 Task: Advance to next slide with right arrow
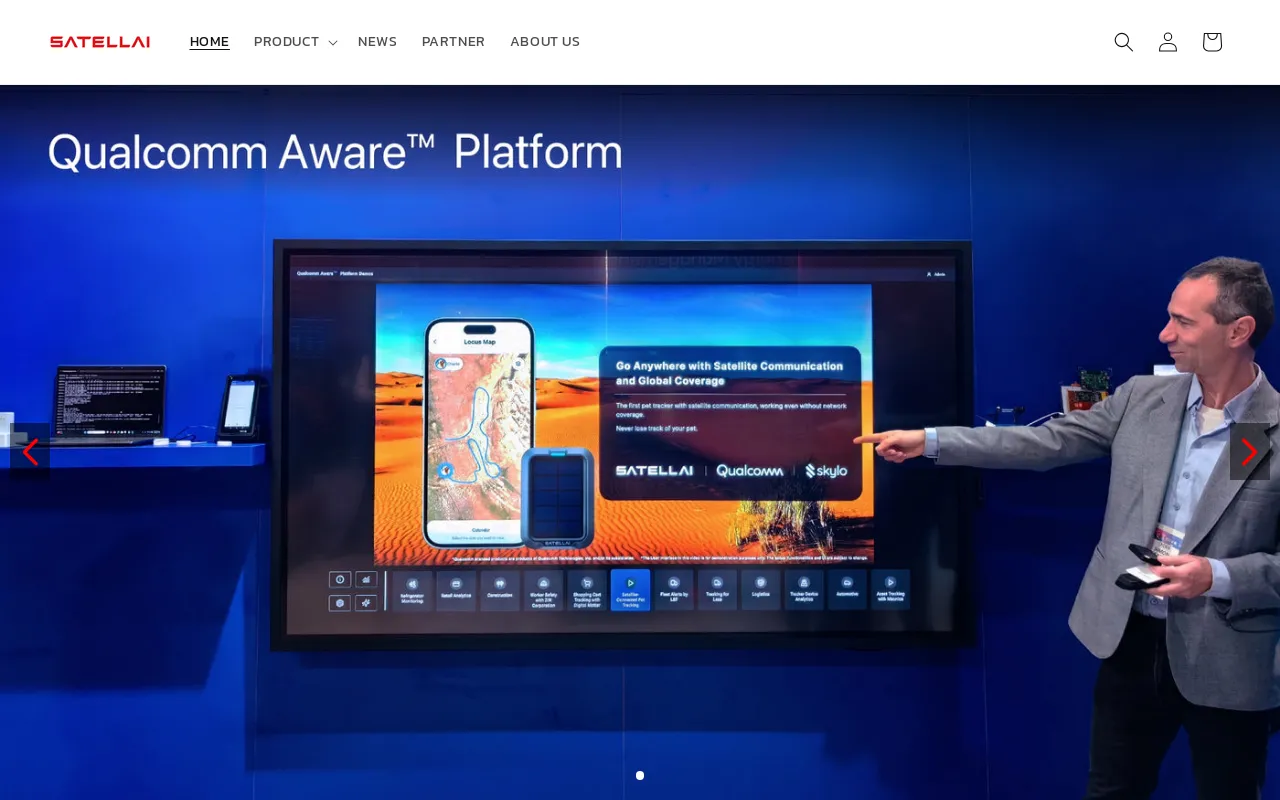tap(1249, 452)
